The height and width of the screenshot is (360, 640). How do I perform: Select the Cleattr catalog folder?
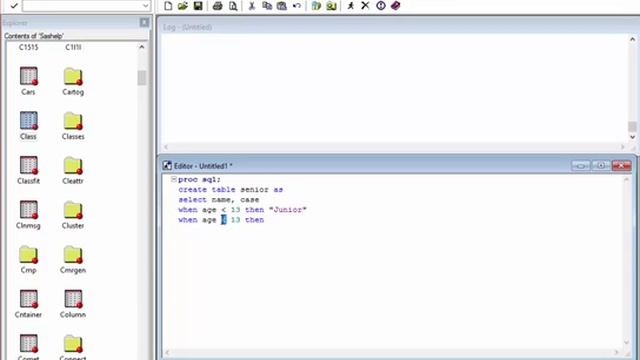(x=73, y=170)
